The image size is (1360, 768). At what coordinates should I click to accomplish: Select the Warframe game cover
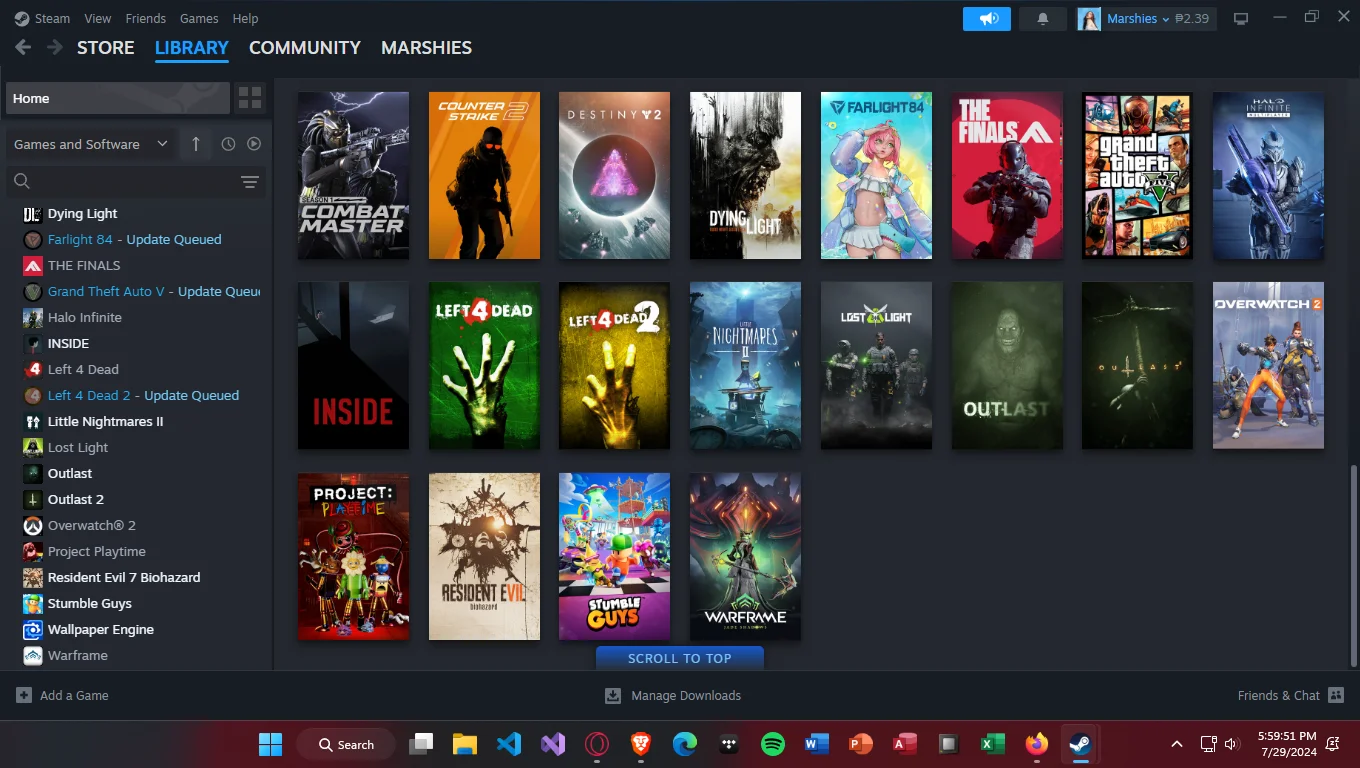[745, 557]
